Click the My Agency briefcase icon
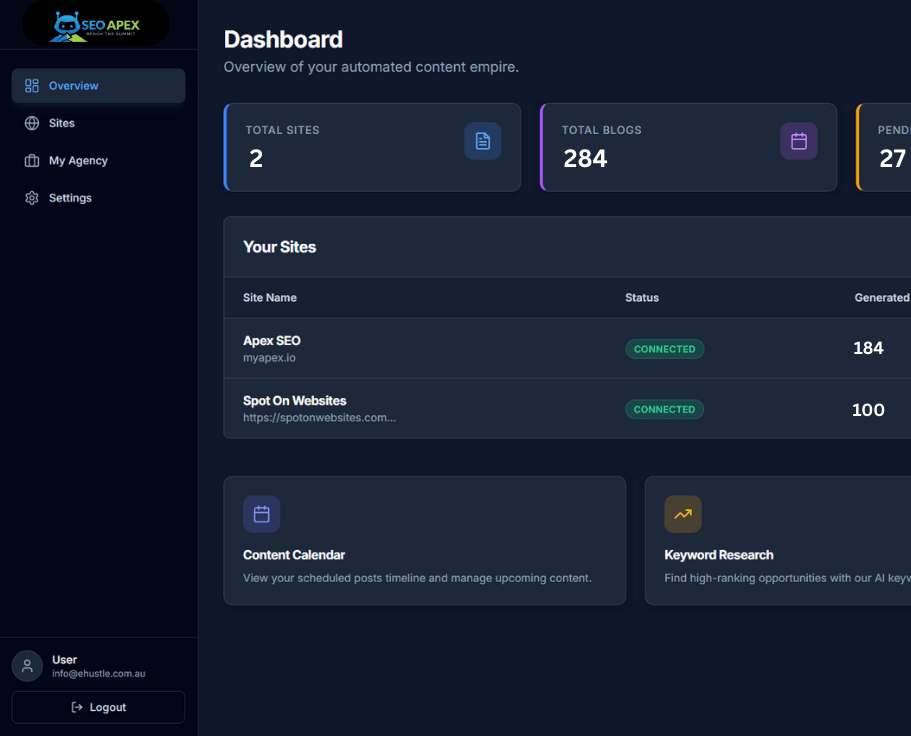Viewport: 911px width, 736px height. click(x=32, y=161)
